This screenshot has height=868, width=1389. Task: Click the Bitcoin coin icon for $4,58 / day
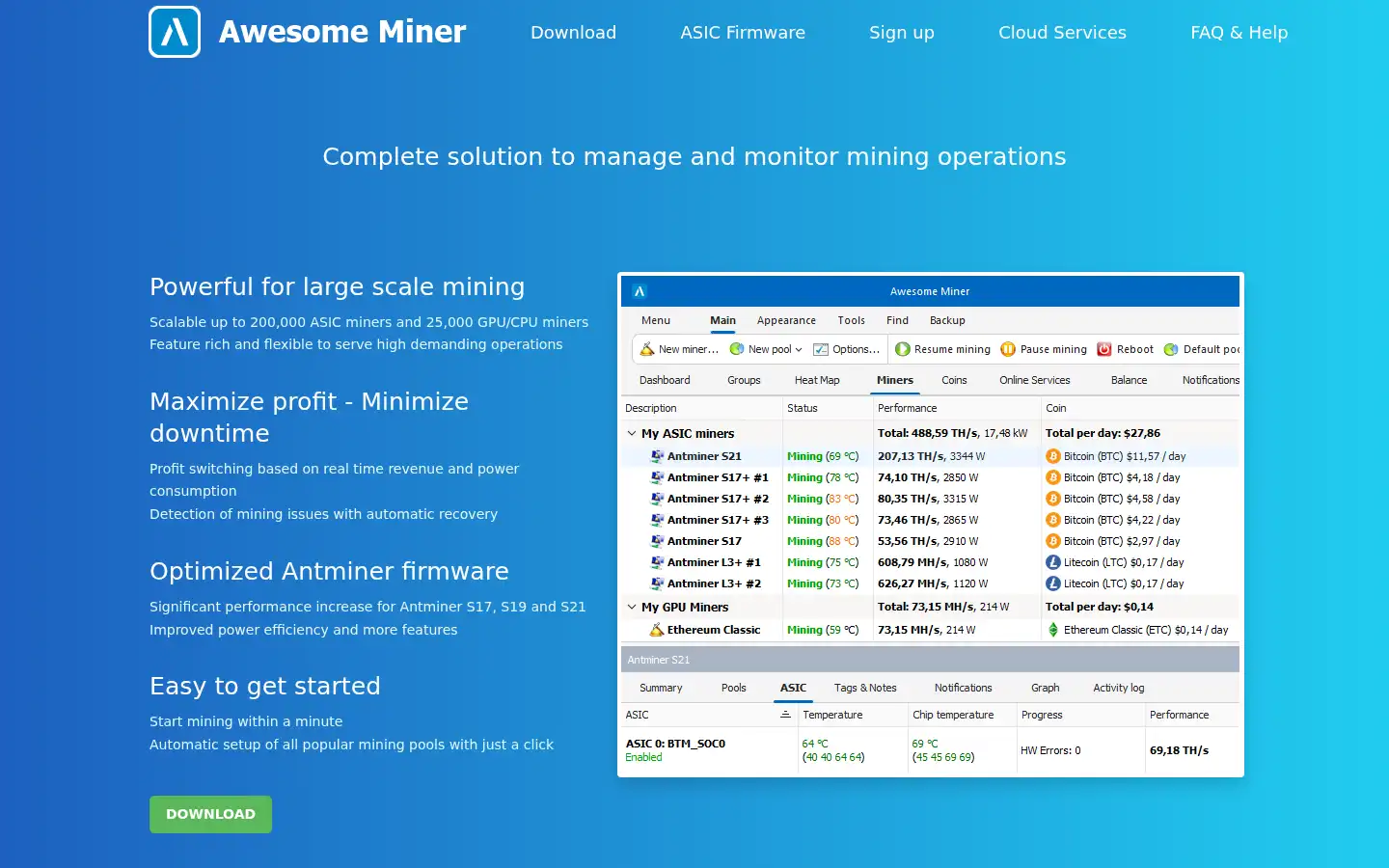(x=1053, y=499)
